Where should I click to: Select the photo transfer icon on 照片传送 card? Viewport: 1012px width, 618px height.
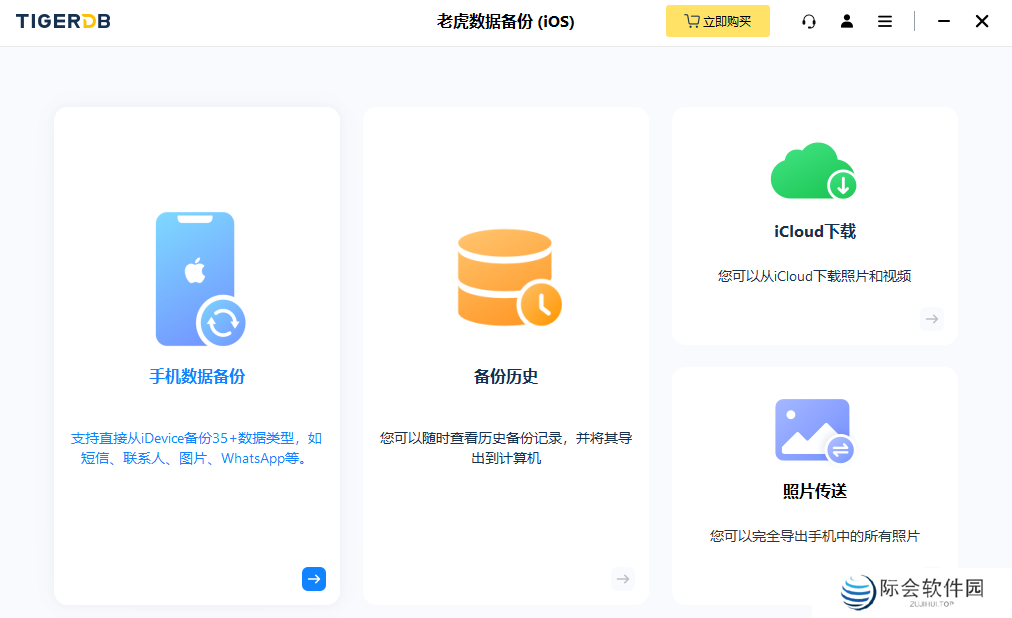(813, 430)
